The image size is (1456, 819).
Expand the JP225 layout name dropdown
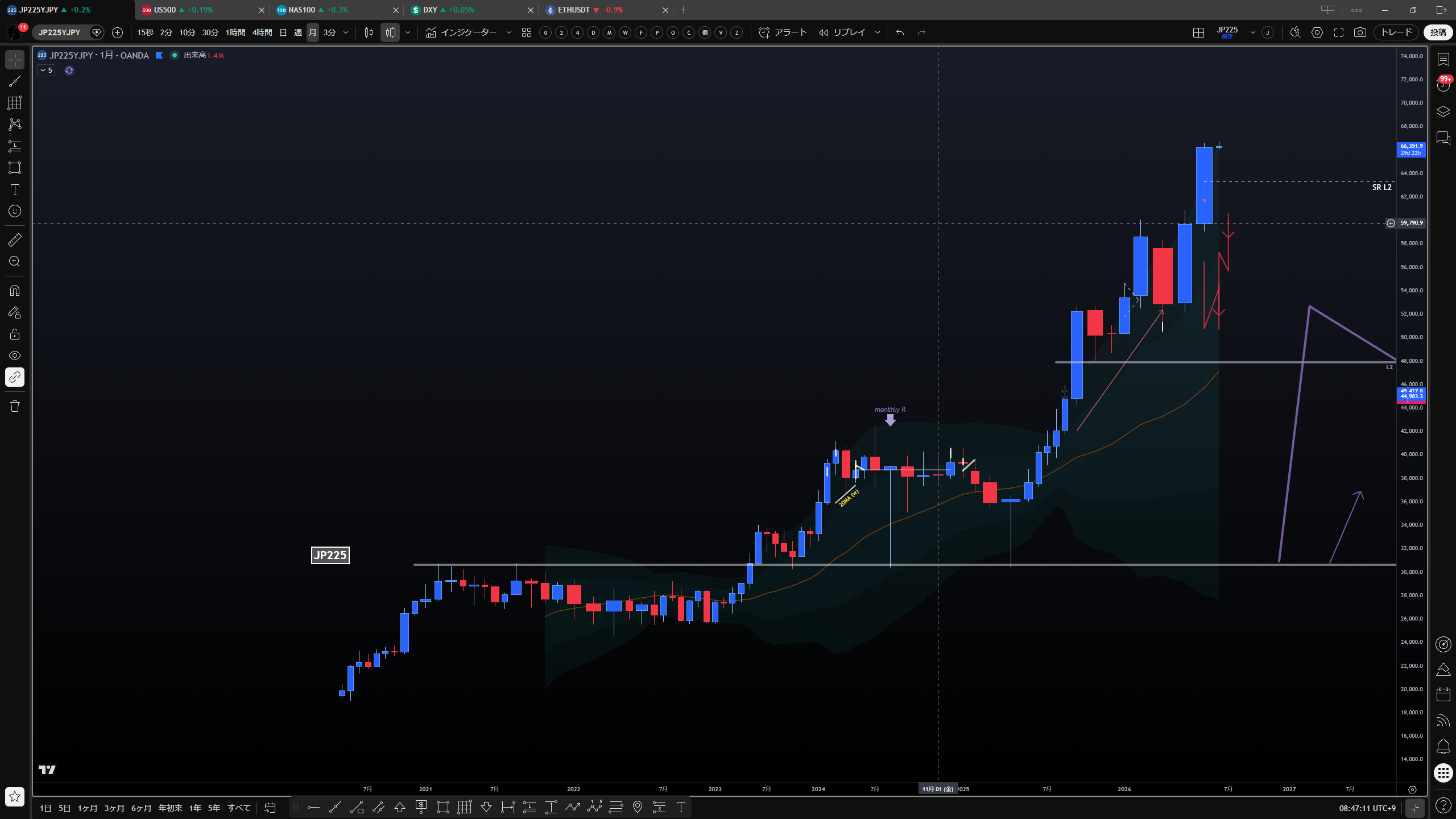point(1252,32)
